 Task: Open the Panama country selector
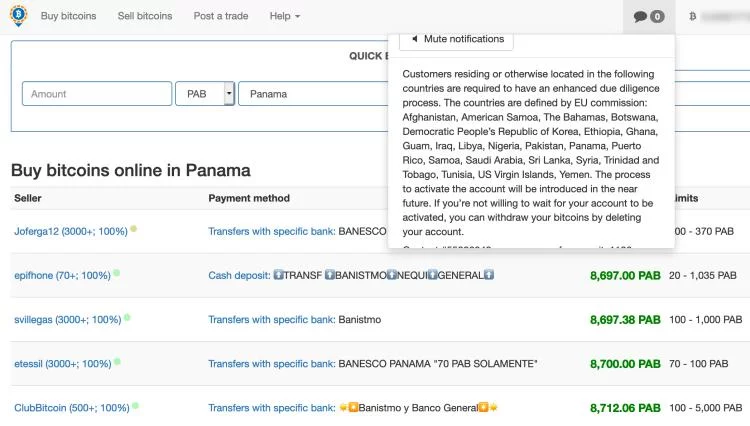pos(313,94)
